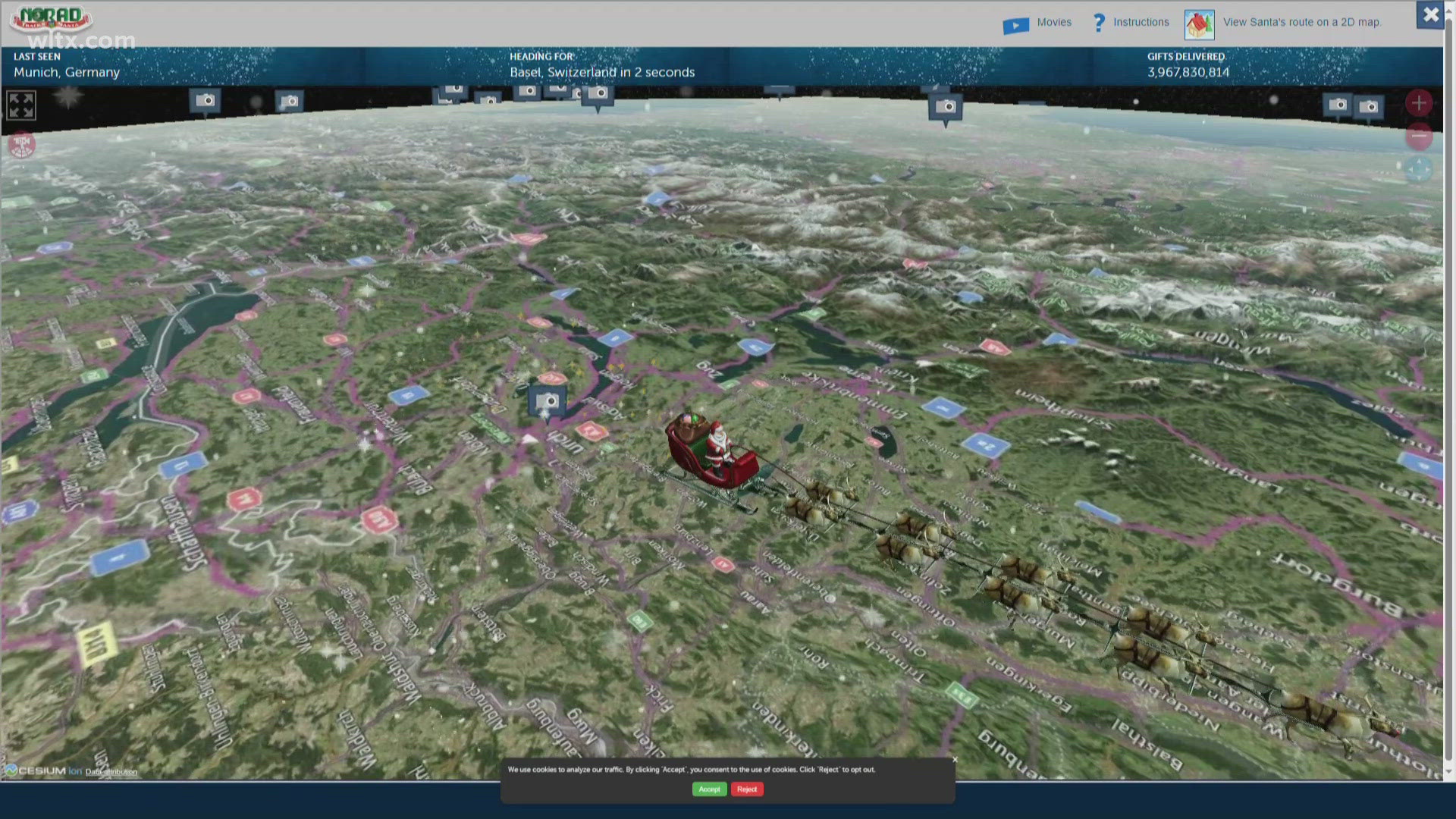Select the Movies menu entry
This screenshot has height=819, width=1456.
1054,22
